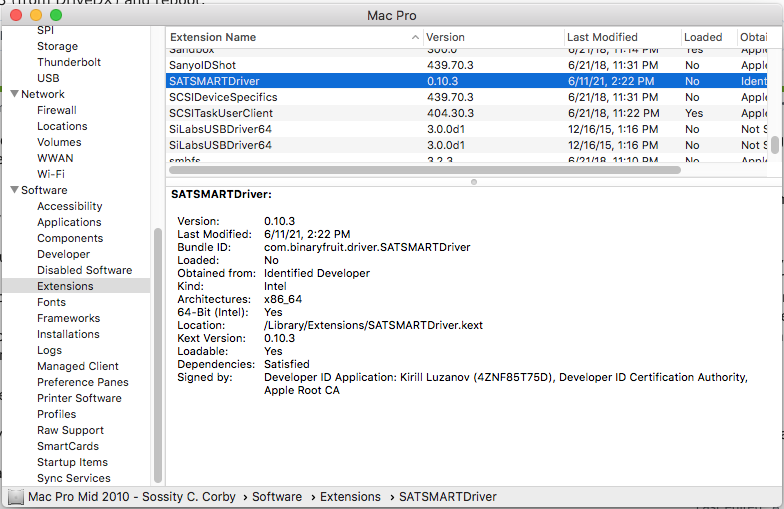Click the Mac Pro icon in path bar

click(16, 497)
